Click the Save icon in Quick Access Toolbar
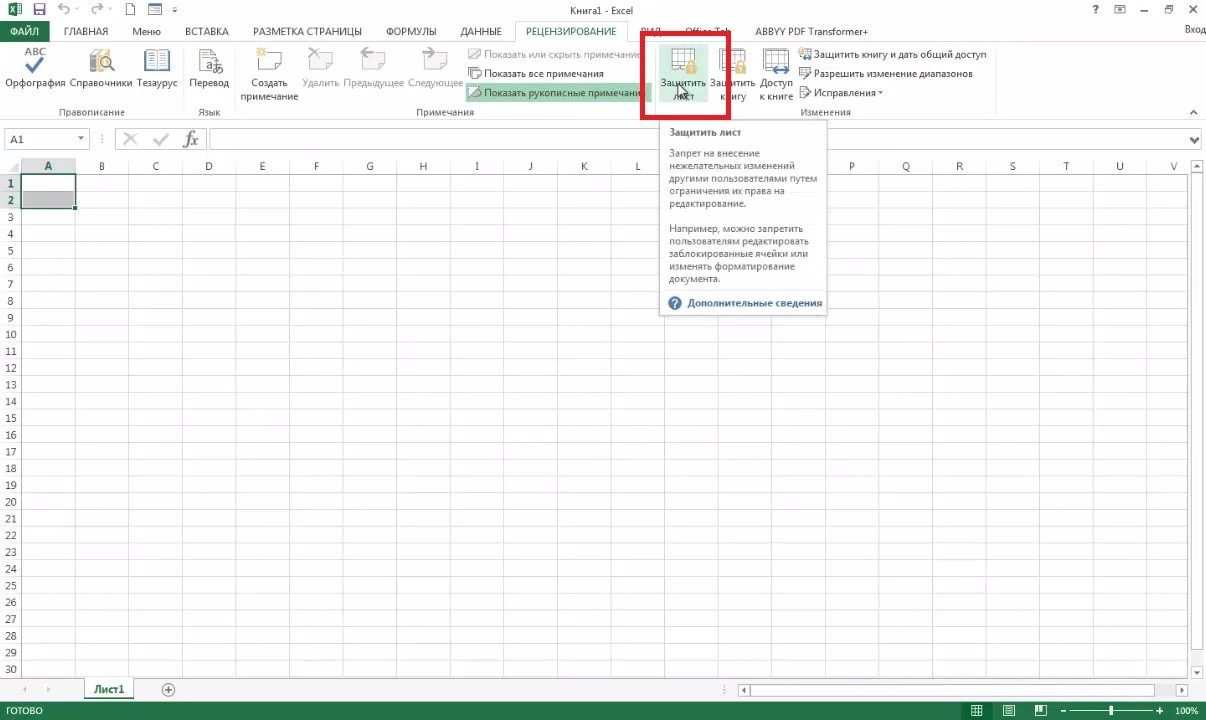 tap(38, 9)
